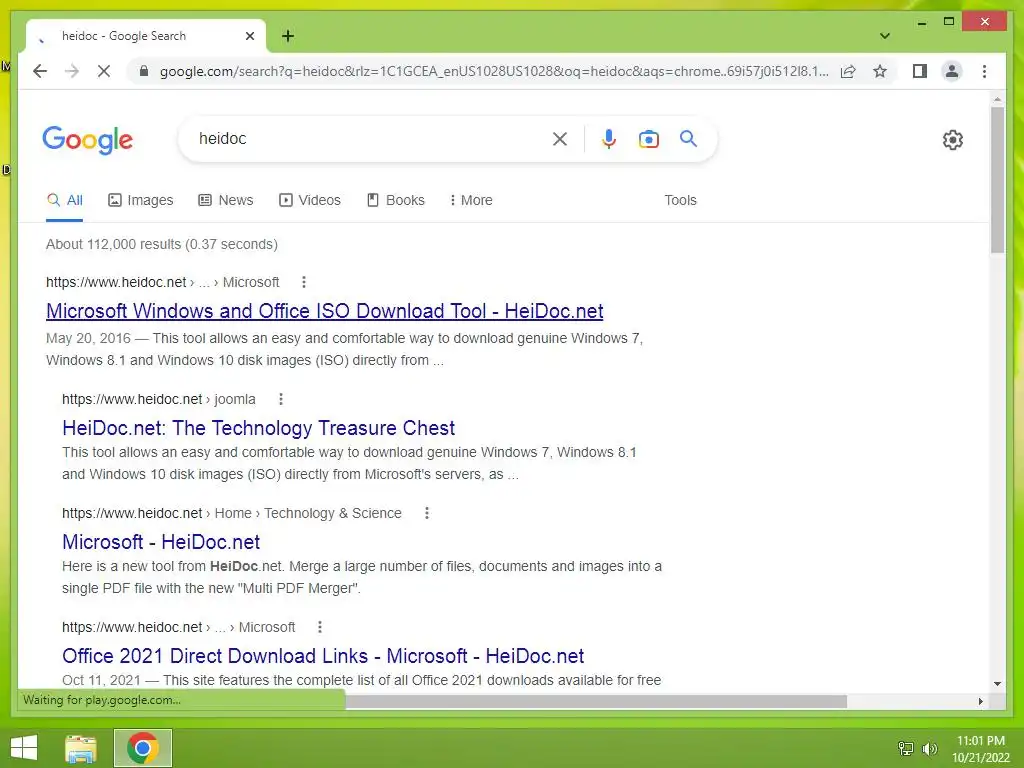
Task: Close the heidoc Google Search tab
Action: pyautogui.click(x=249, y=36)
